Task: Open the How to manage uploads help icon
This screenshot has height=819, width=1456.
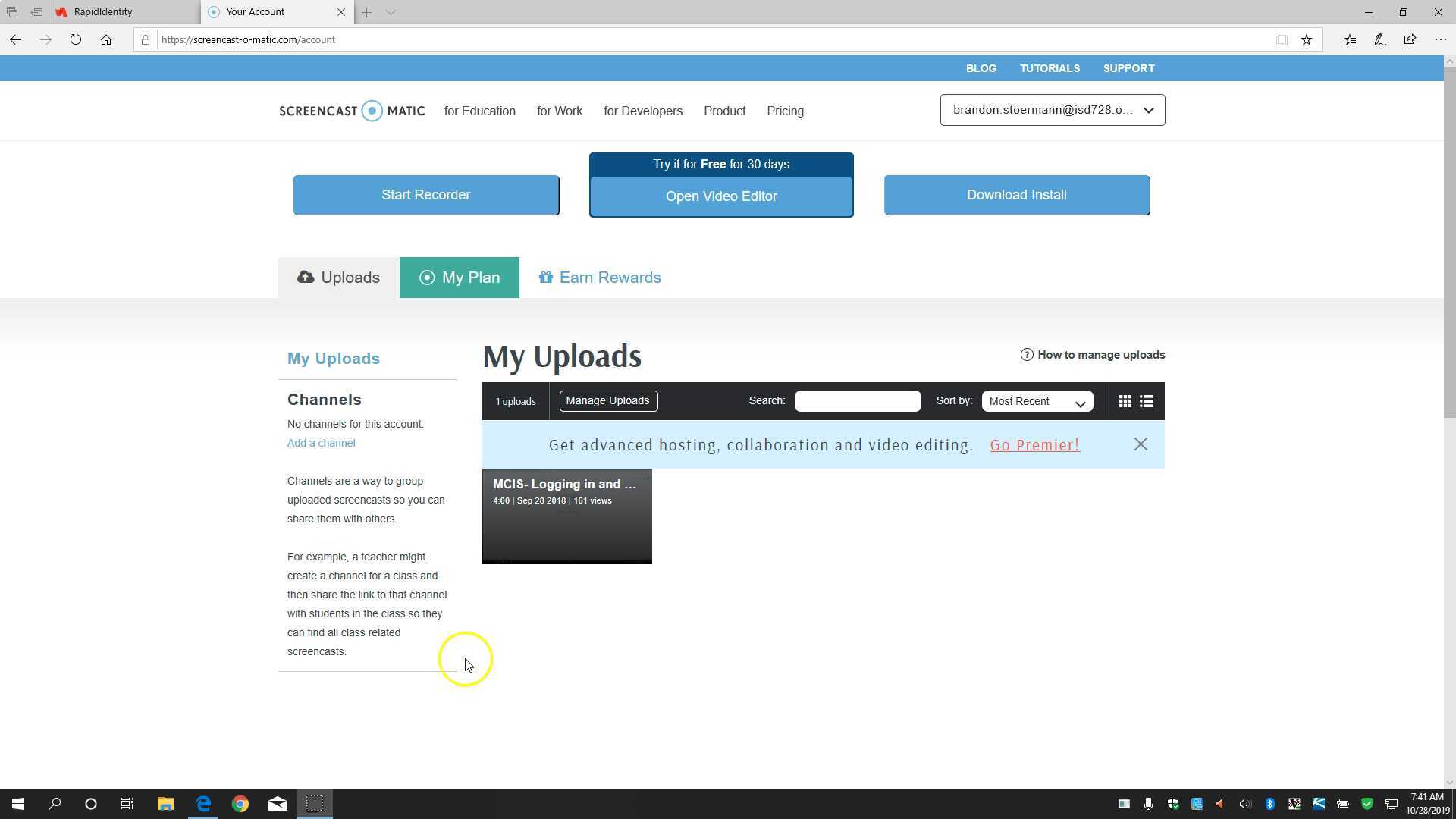Action: [x=1027, y=354]
